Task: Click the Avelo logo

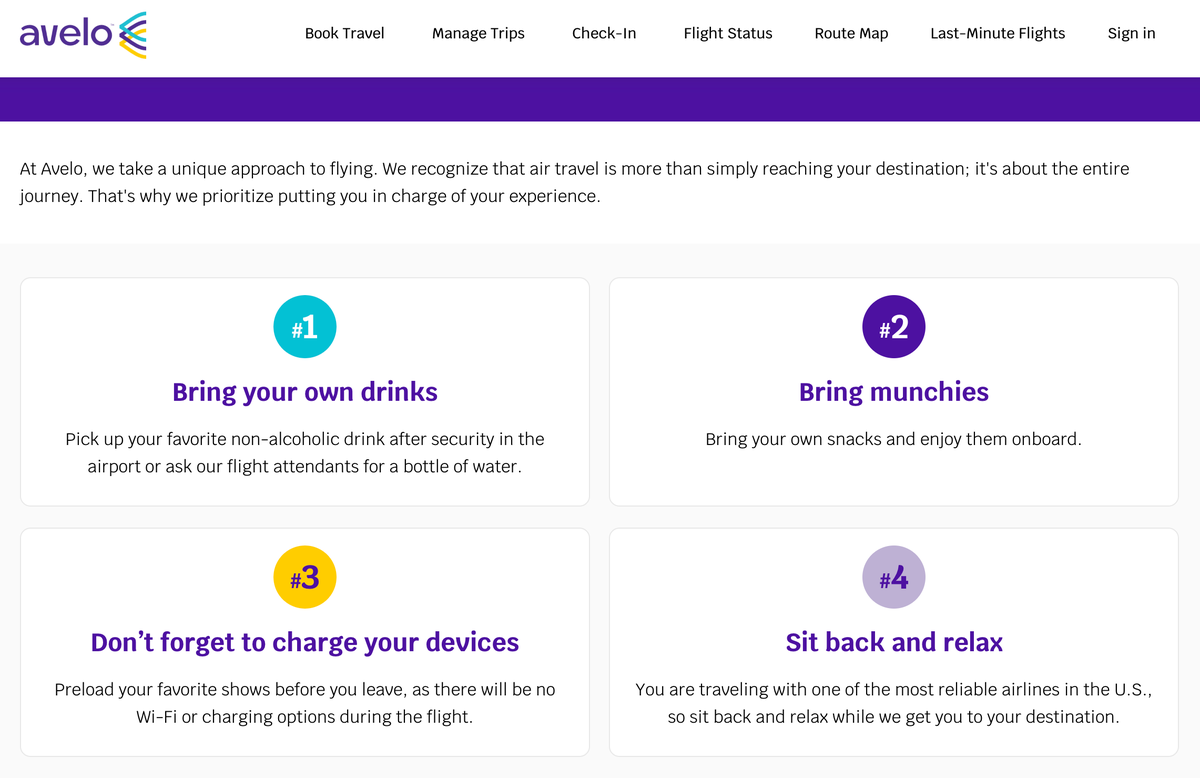Action: (83, 34)
